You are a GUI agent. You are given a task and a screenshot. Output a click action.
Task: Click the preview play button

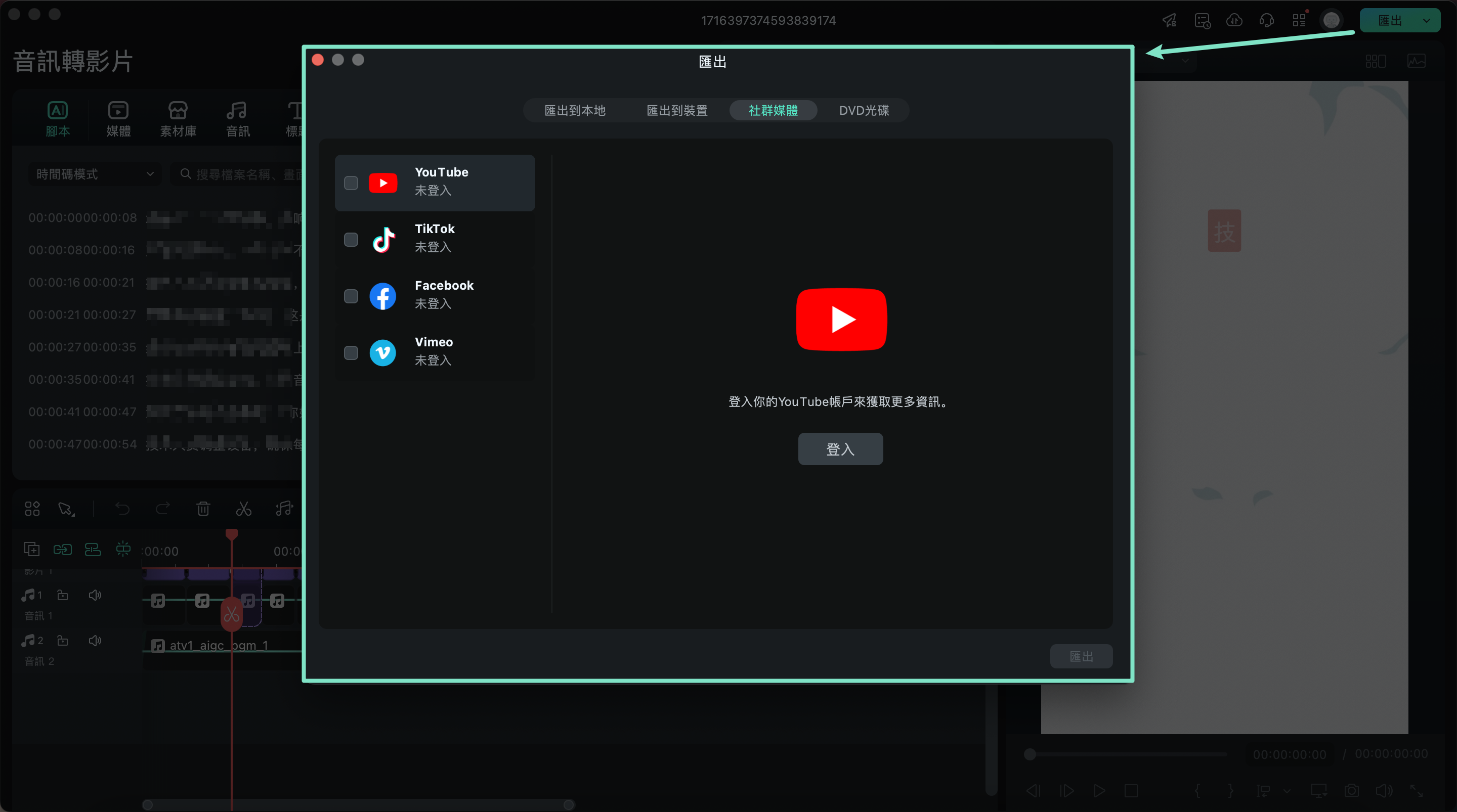(x=1099, y=791)
